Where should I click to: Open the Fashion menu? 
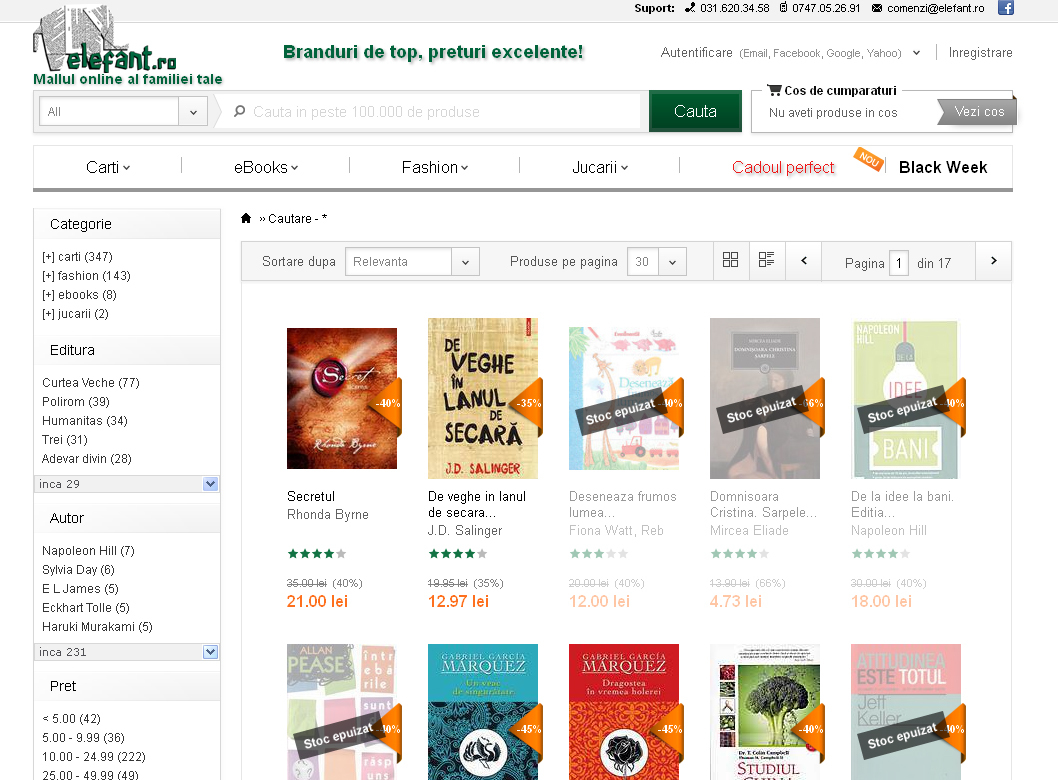click(435, 167)
